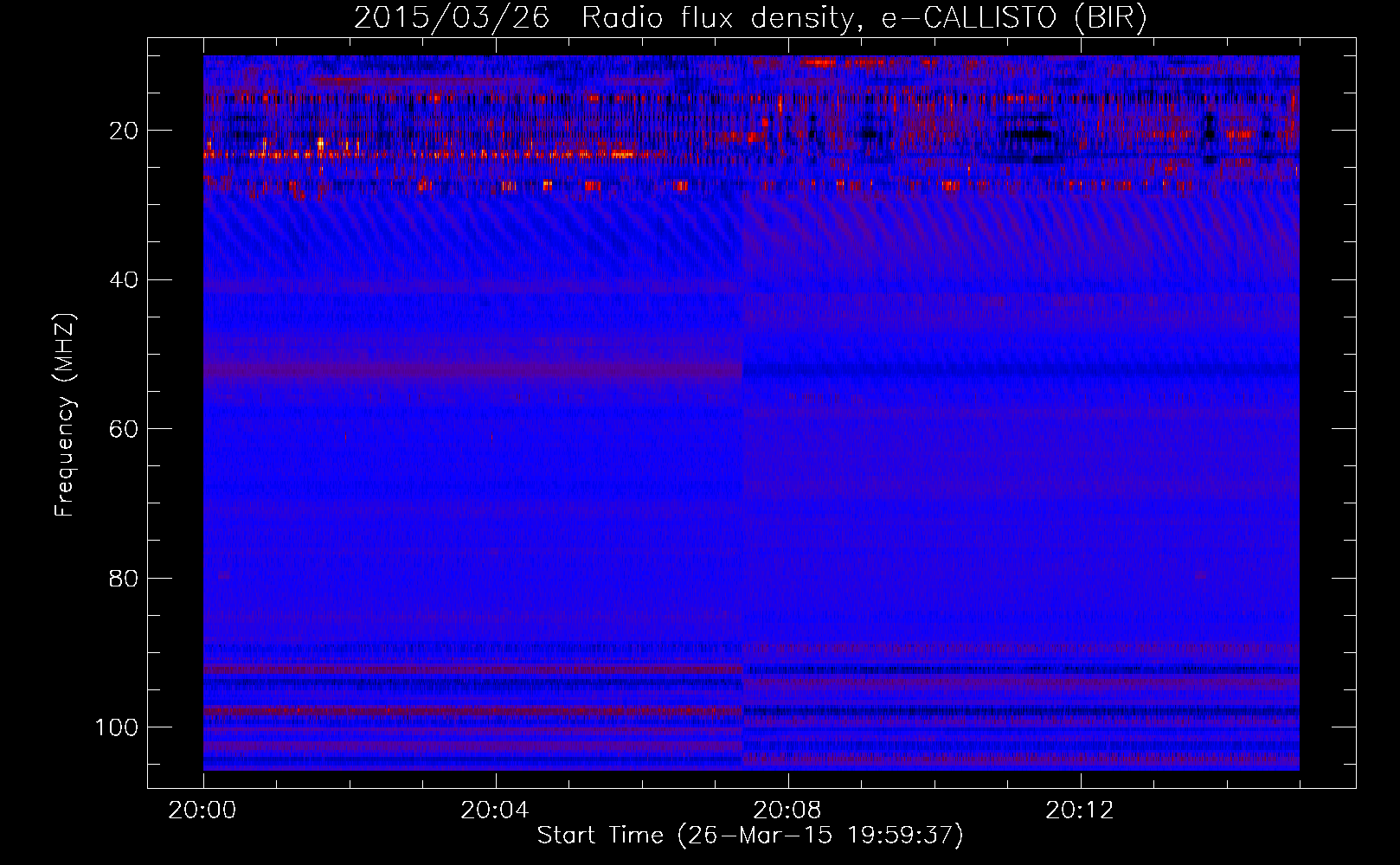Click the frequency label 80
Screen dimensions: 1400x865
(125, 578)
